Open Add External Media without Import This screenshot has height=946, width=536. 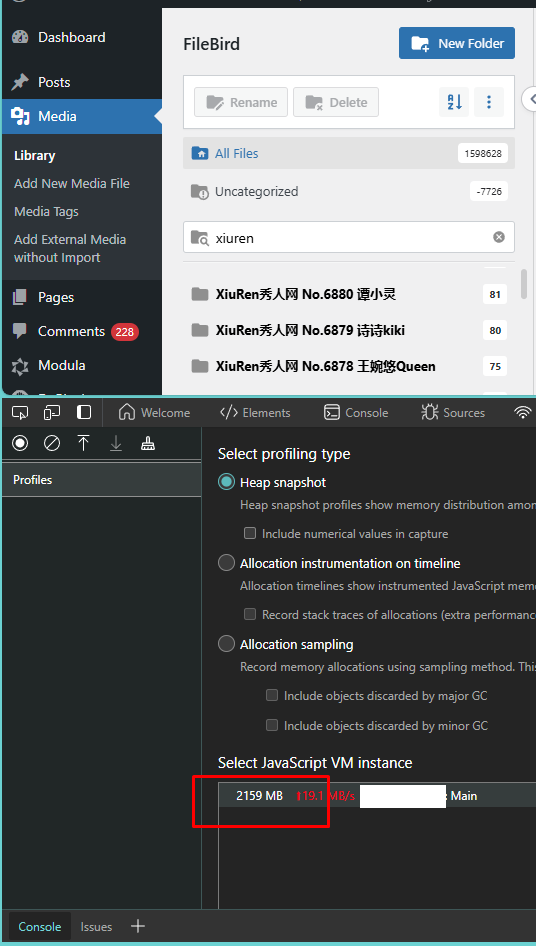70,249
